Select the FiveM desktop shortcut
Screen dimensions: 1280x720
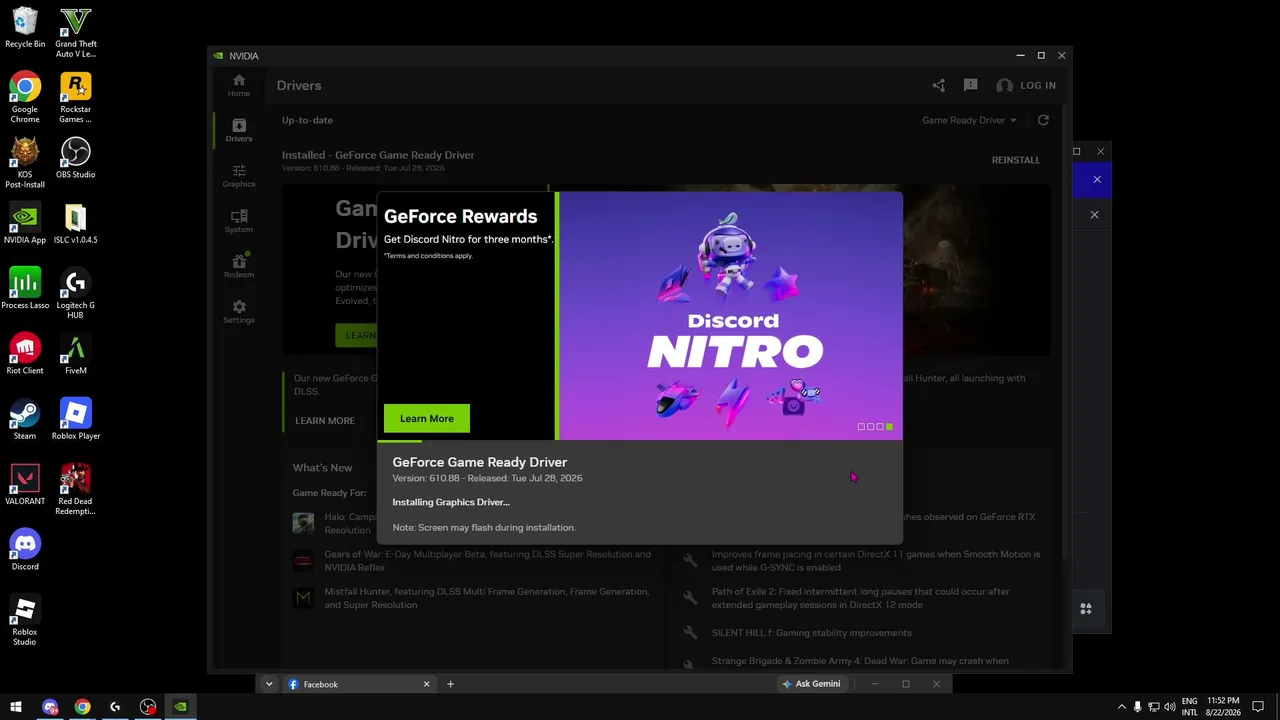coord(76,355)
